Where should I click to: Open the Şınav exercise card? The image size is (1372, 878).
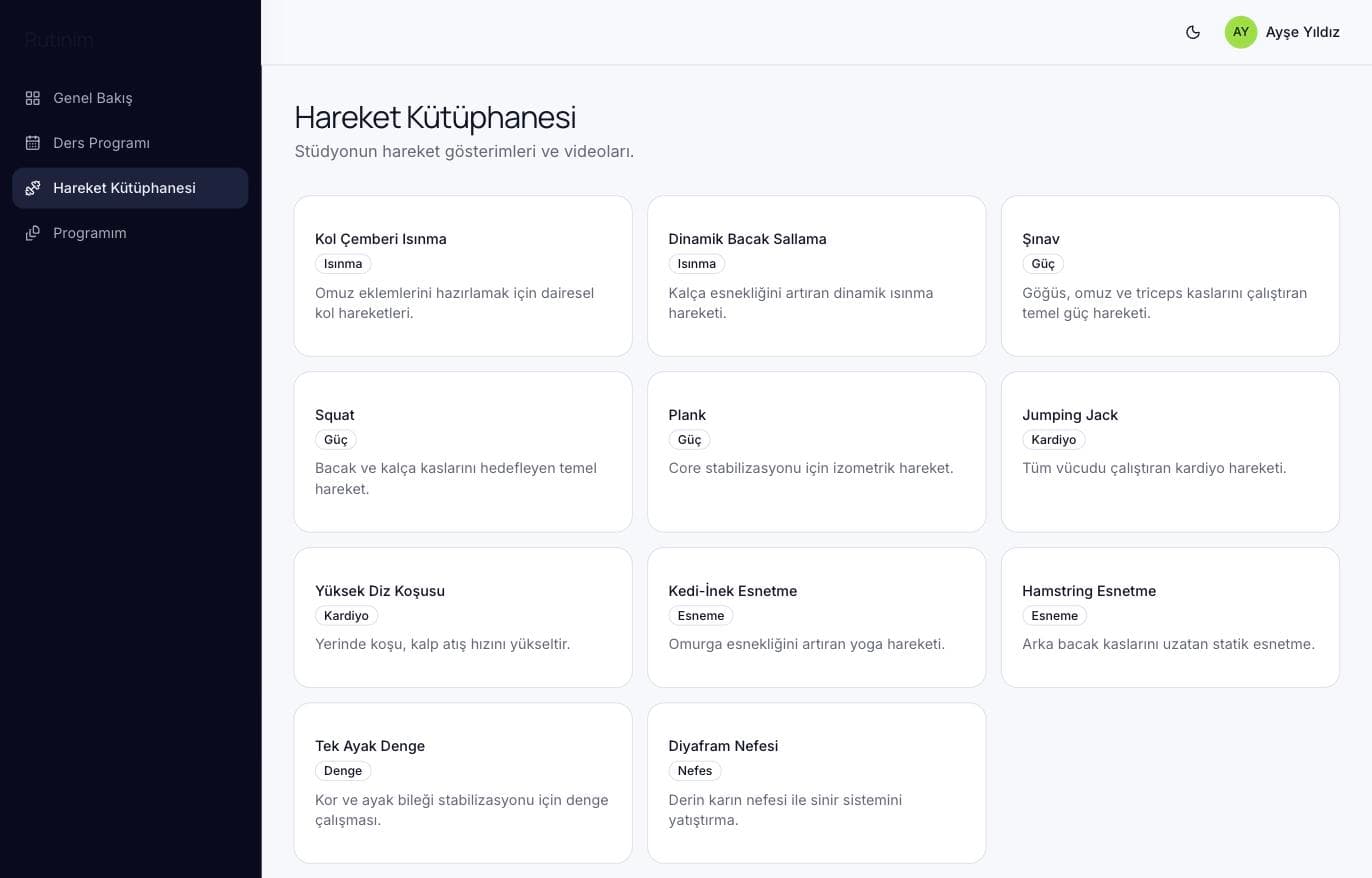[1170, 276]
